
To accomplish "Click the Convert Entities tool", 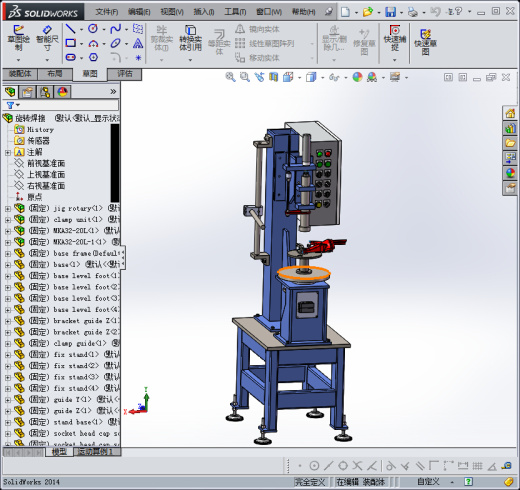I will 190,38.
